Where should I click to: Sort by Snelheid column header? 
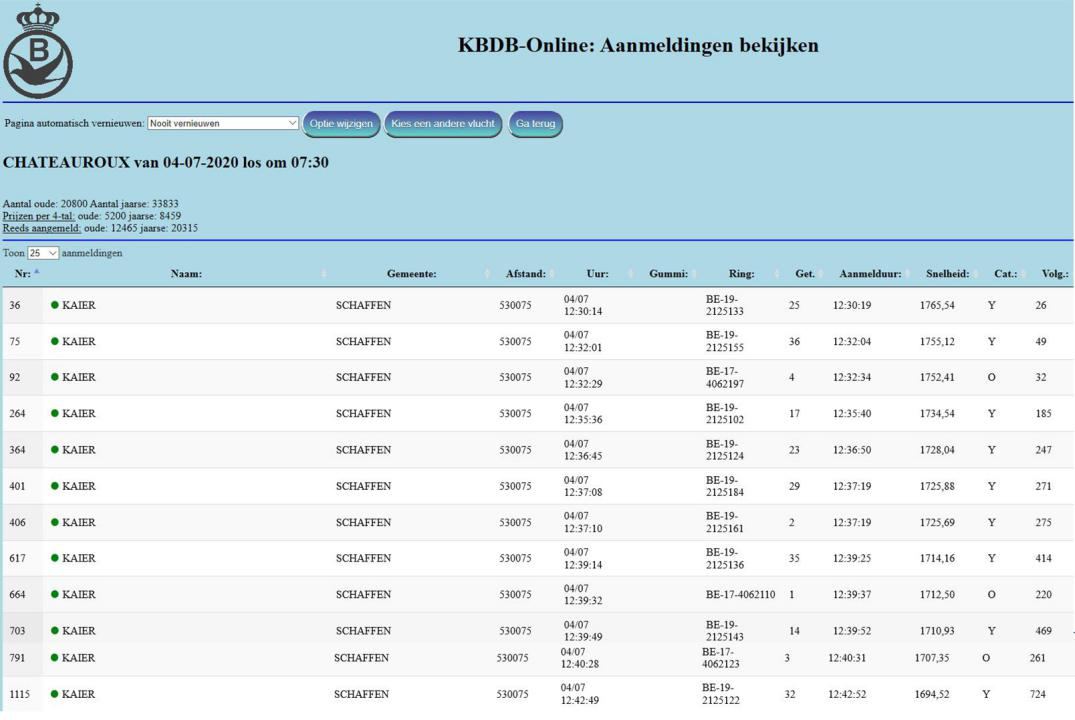940,274
